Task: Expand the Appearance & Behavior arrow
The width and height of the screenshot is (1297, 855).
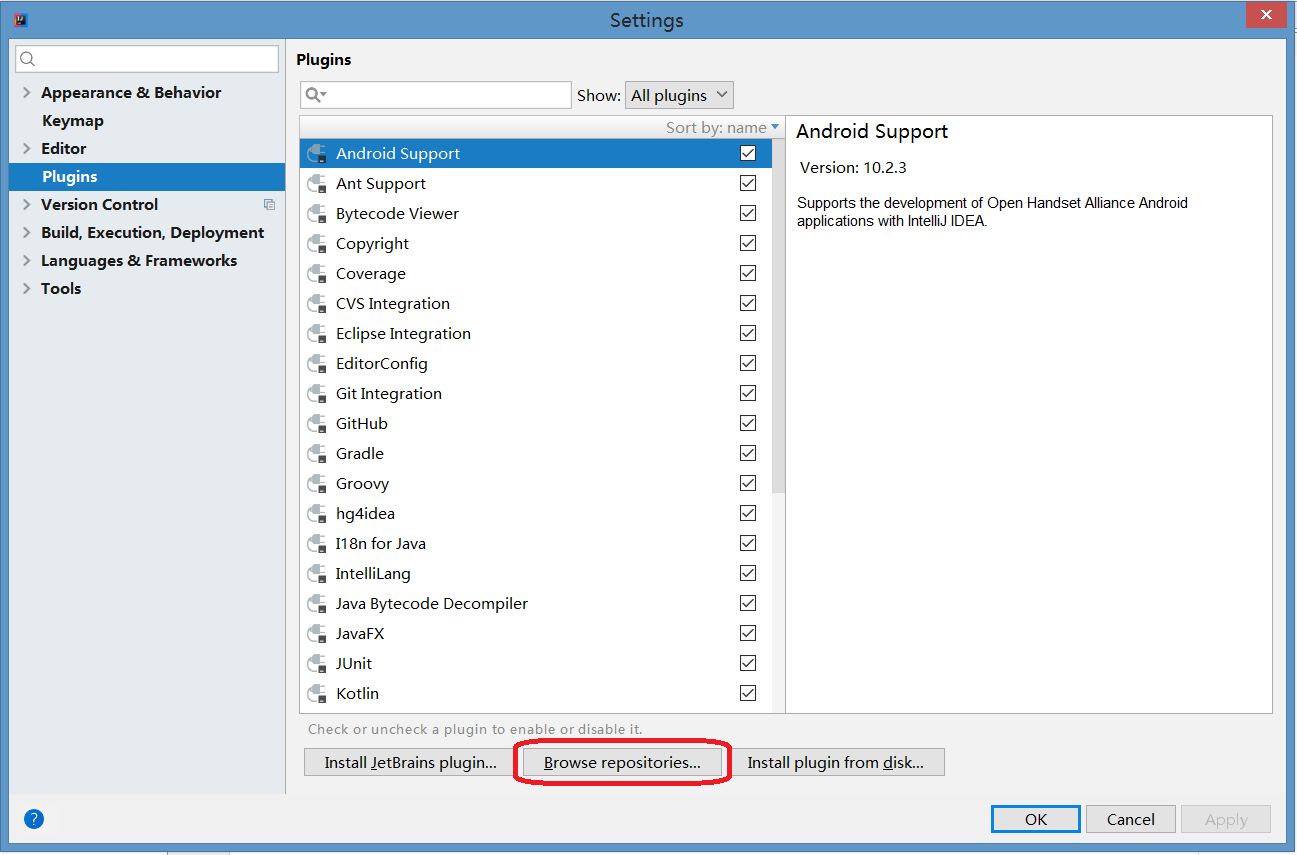Action: tap(27, 92)
